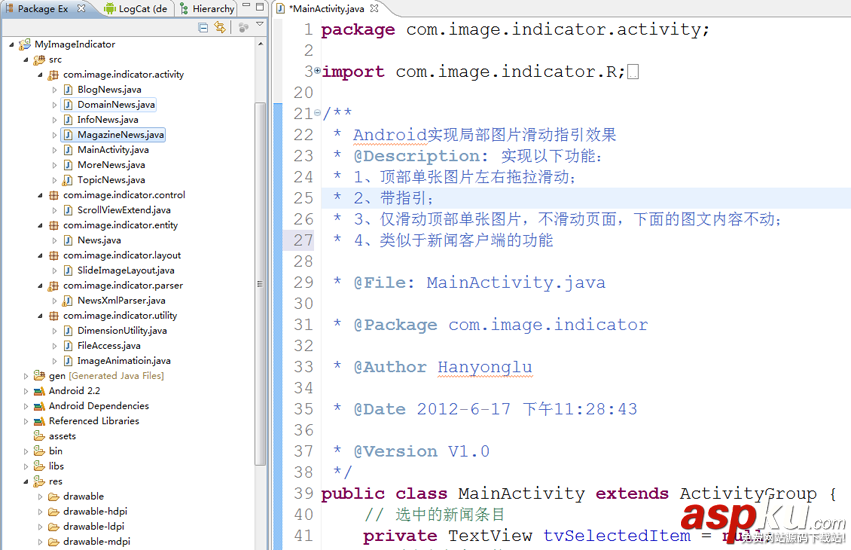Expand DomainNews.java node

[x=54, y=105]
